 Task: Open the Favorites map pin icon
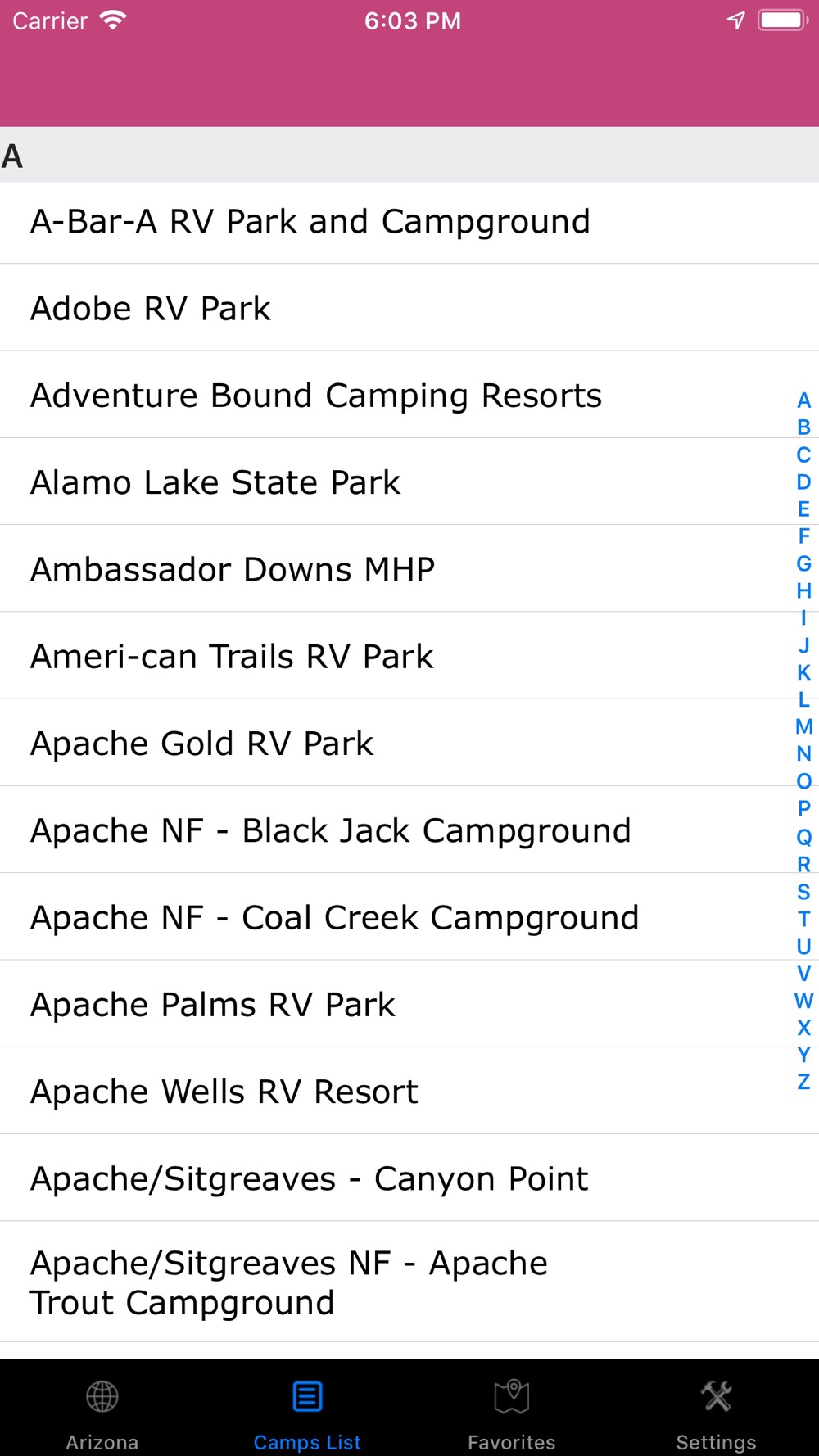click(x=512, y=1397)
